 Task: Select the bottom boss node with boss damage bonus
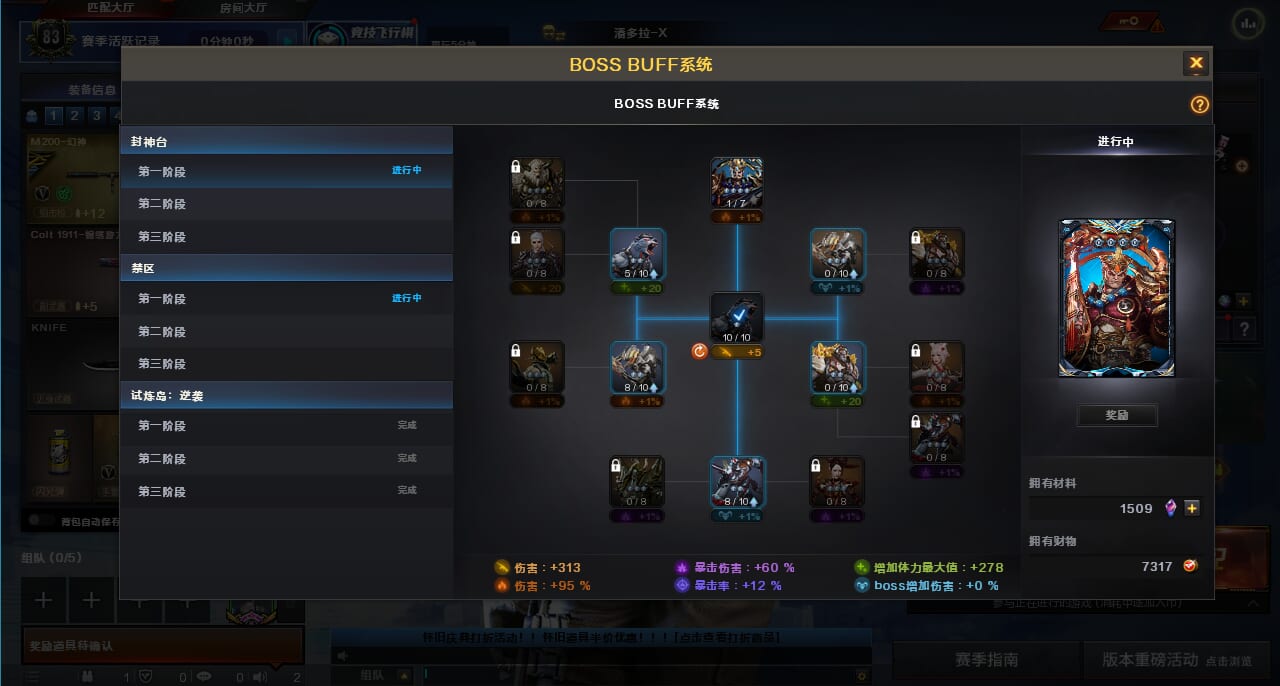coord(737,482)
